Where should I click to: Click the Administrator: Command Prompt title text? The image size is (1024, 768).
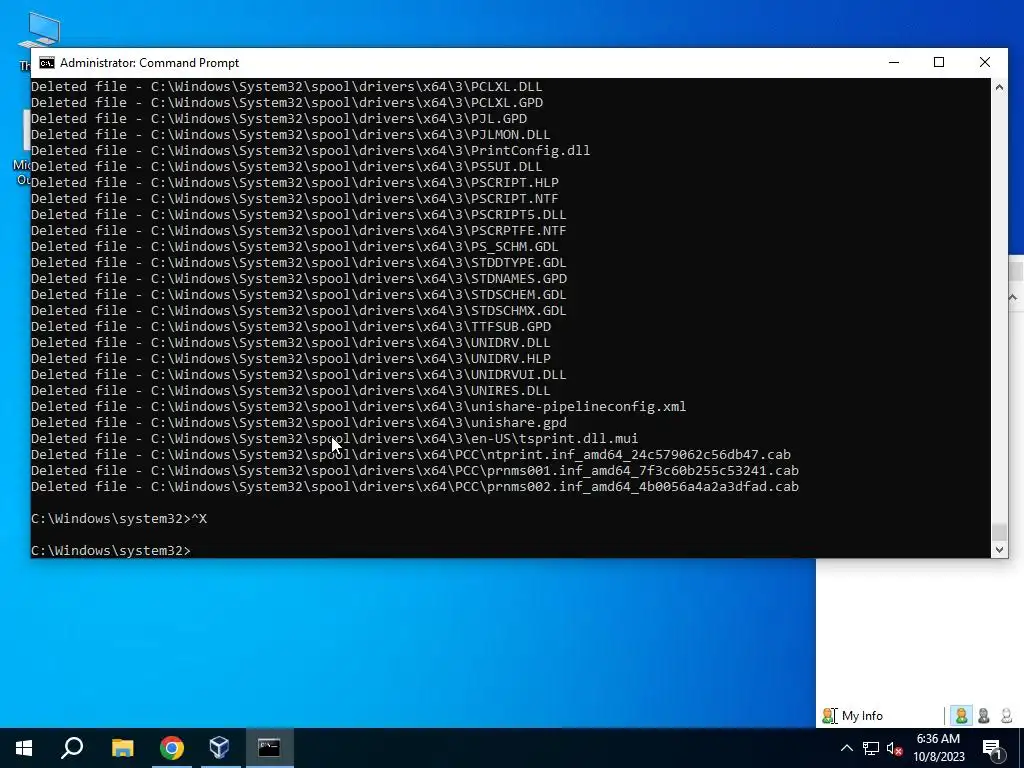point(150,63)
